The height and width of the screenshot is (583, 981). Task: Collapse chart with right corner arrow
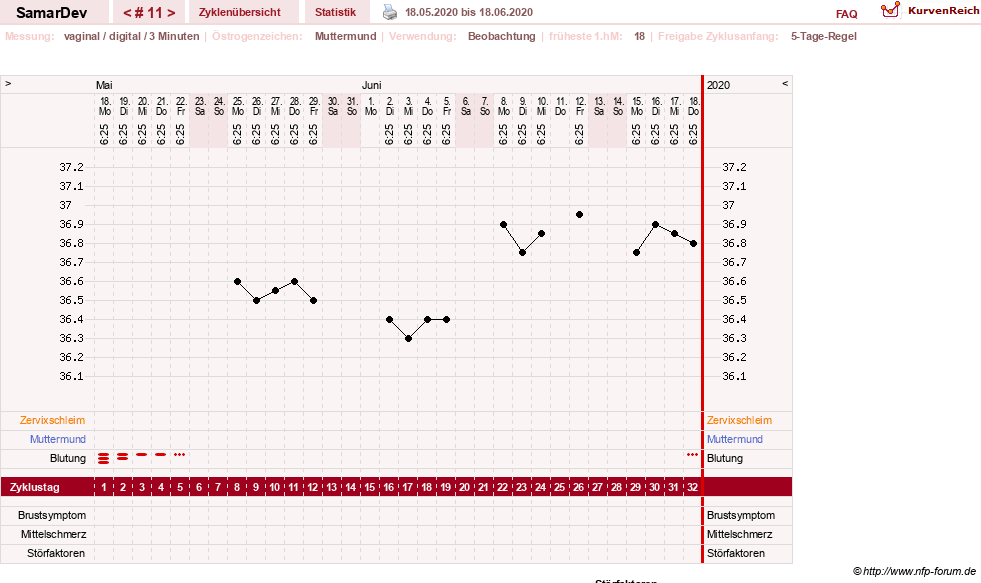(785, 83)
